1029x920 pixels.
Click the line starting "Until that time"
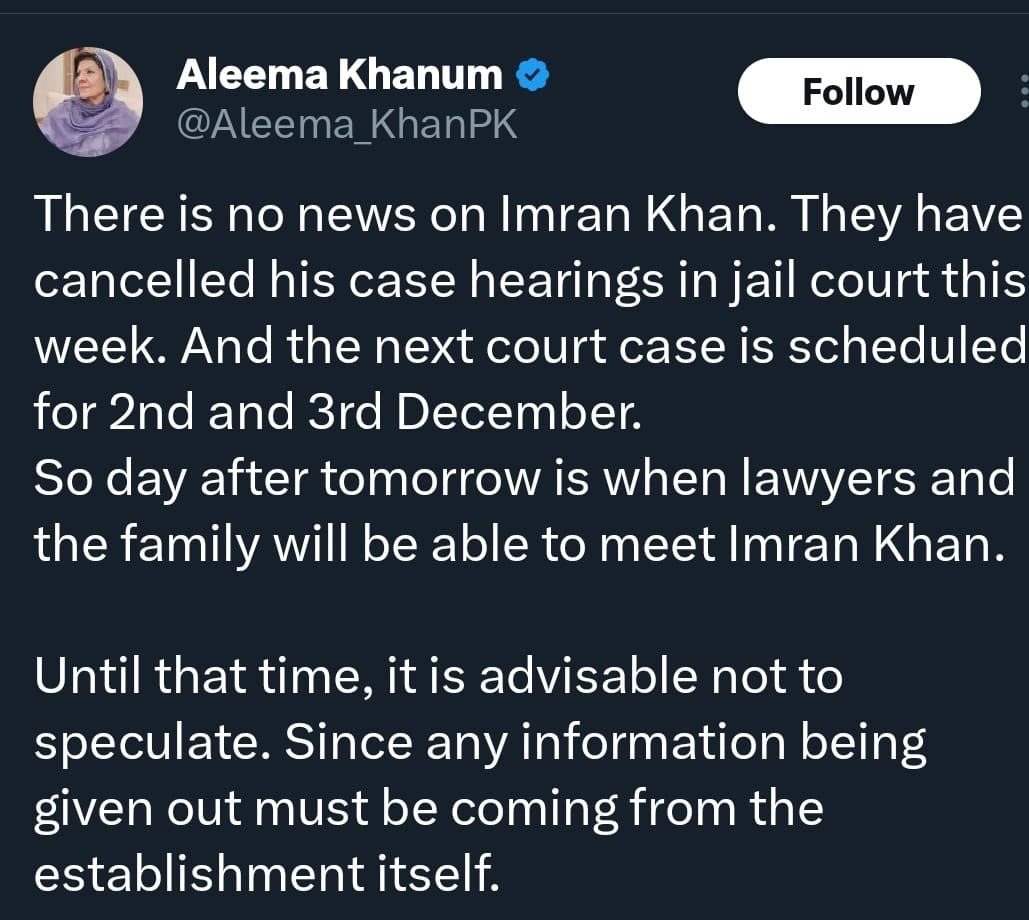438,676
